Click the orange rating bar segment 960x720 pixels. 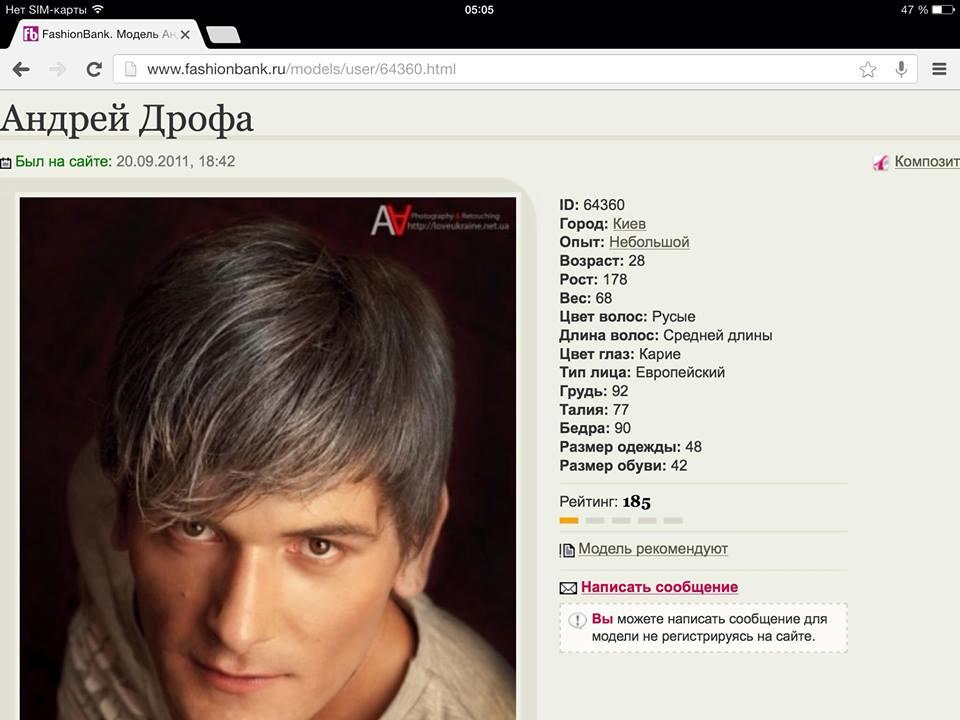tap(569, 520)
